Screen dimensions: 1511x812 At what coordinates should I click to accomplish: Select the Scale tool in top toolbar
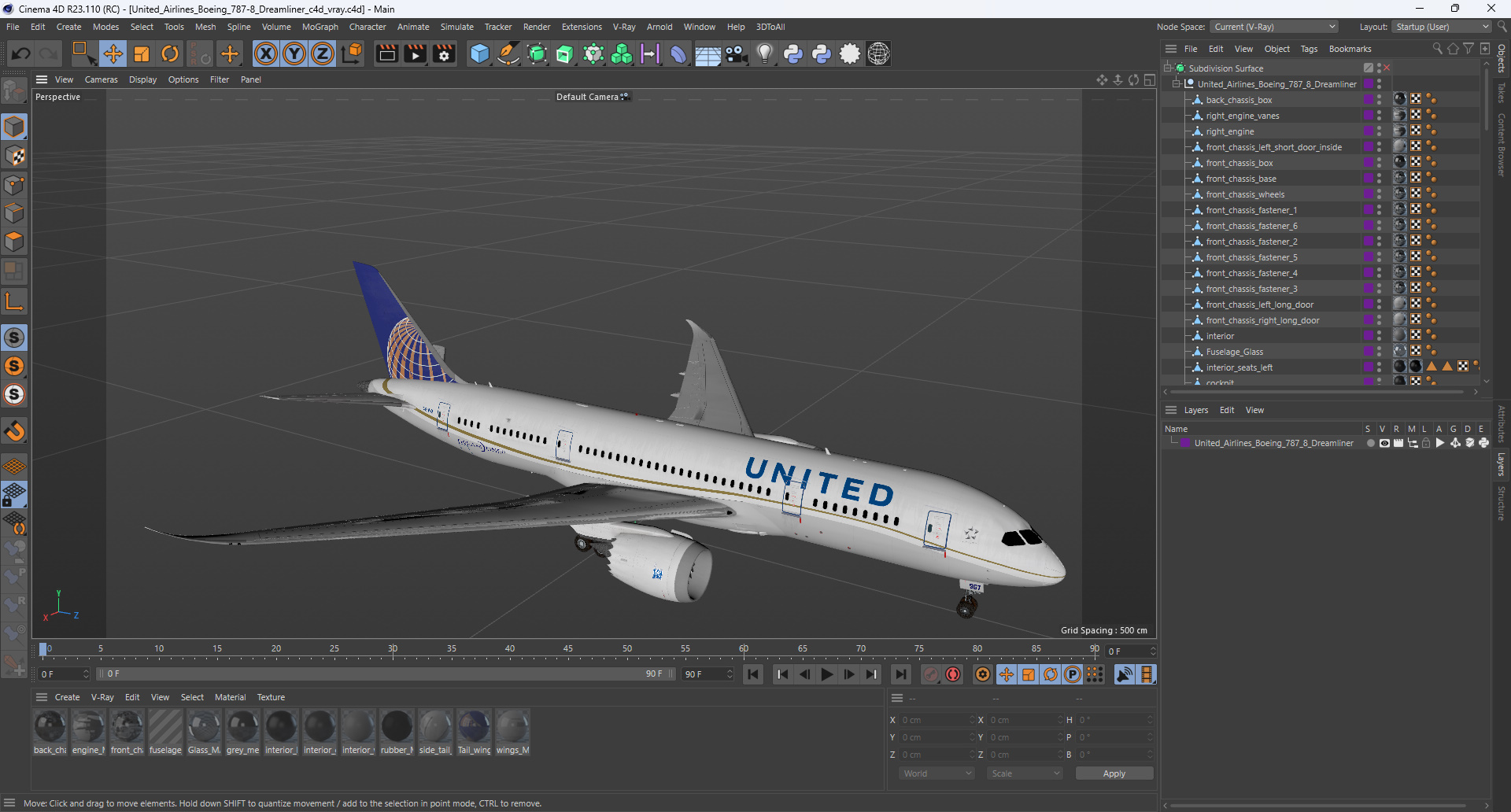click(x=142, y=54)
